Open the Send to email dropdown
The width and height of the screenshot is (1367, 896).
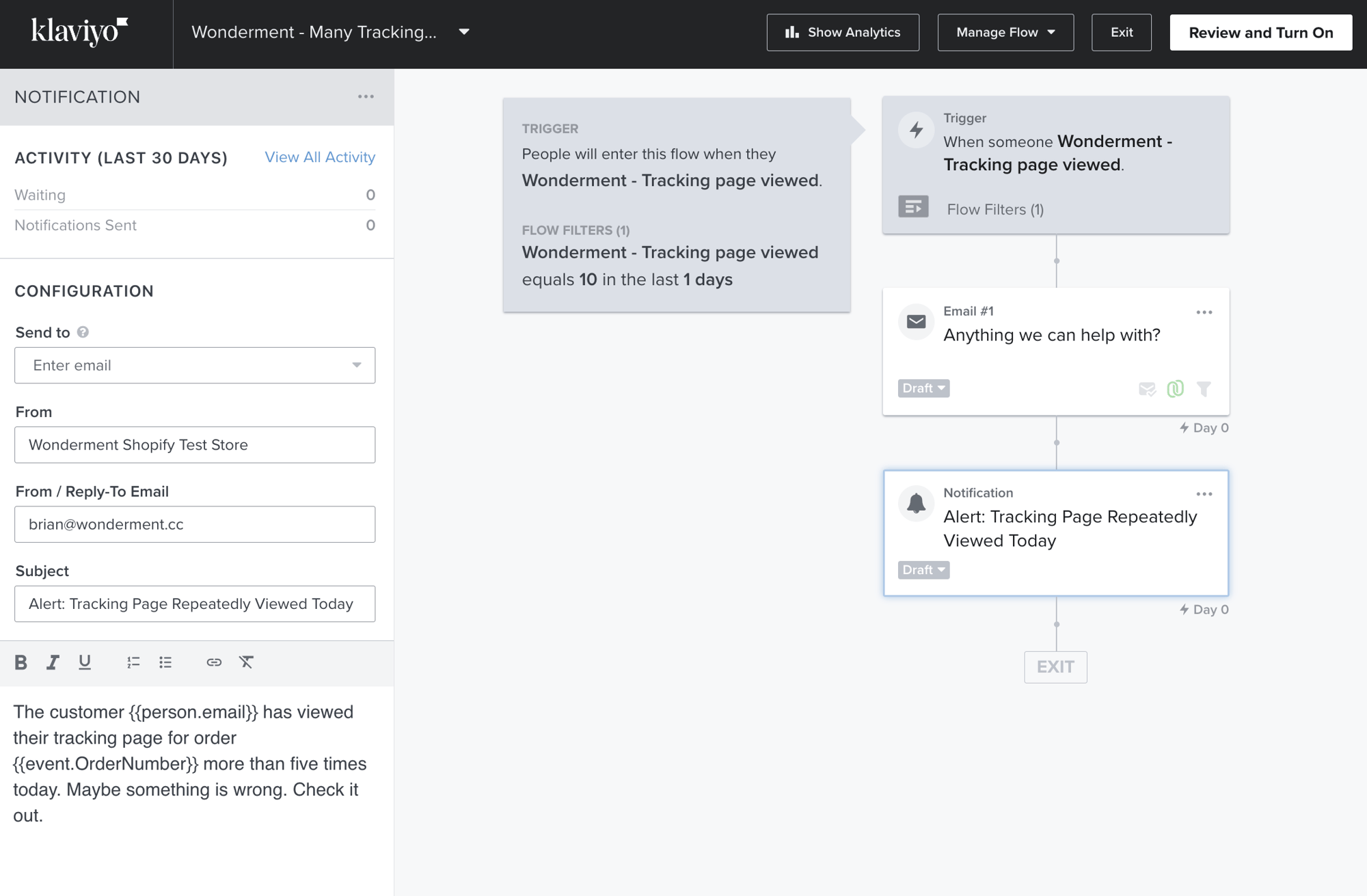pos(357,365)
